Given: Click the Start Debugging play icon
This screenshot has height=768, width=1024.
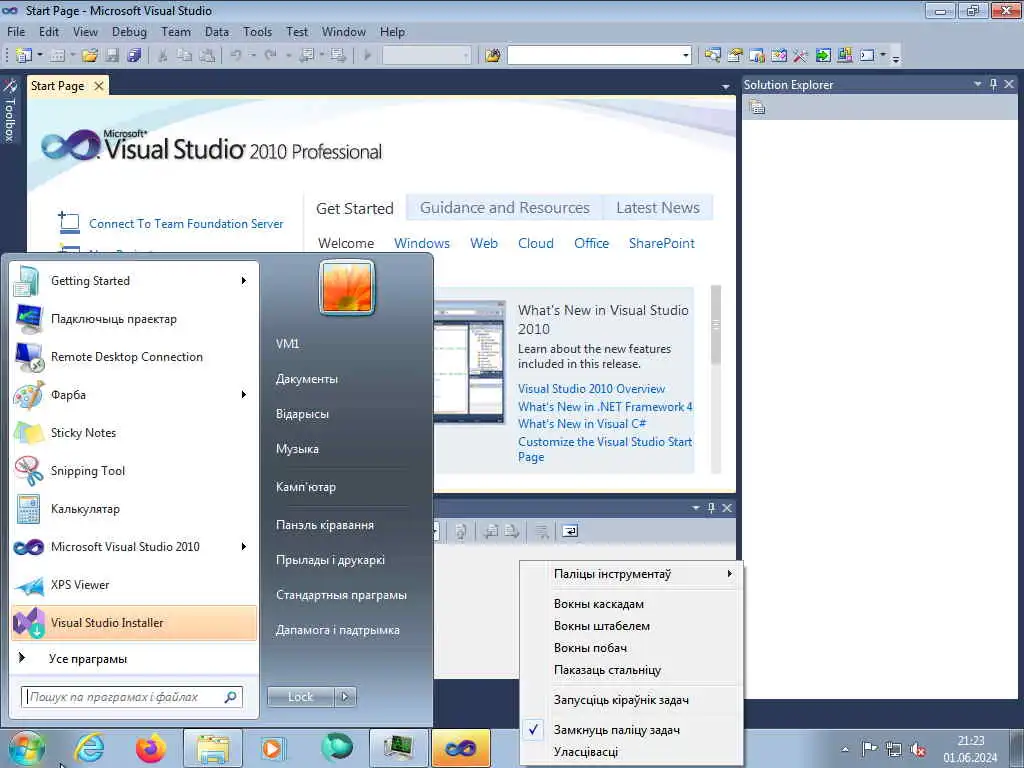Looking at the screenshot, I should (367, 56).
